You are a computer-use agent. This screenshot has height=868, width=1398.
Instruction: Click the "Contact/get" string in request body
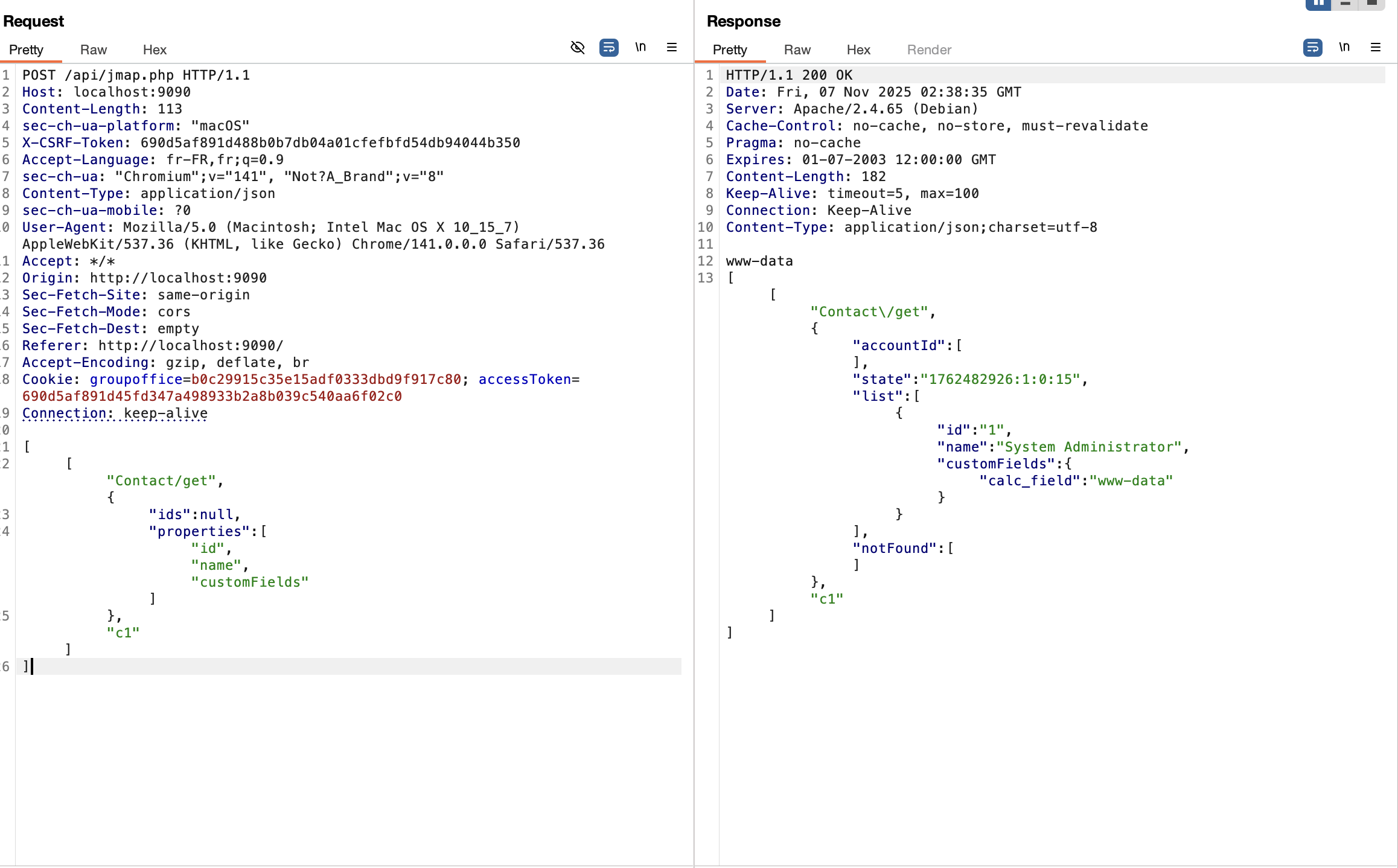161,480
